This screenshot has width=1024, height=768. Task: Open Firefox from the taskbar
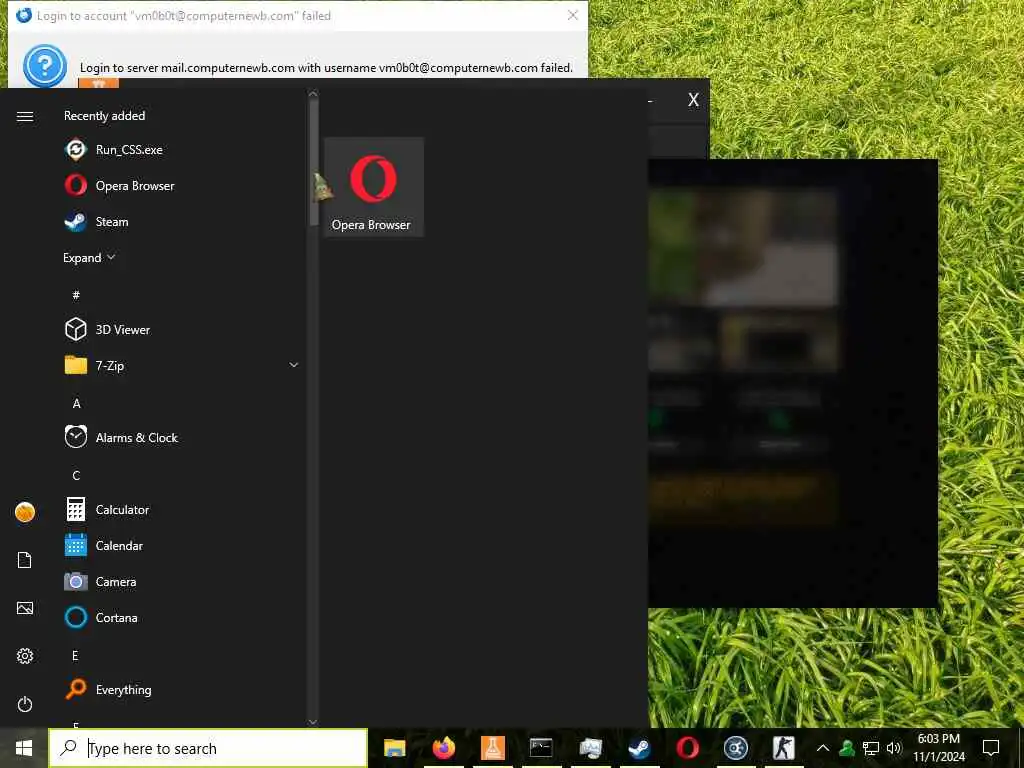[x=443, y=748]
